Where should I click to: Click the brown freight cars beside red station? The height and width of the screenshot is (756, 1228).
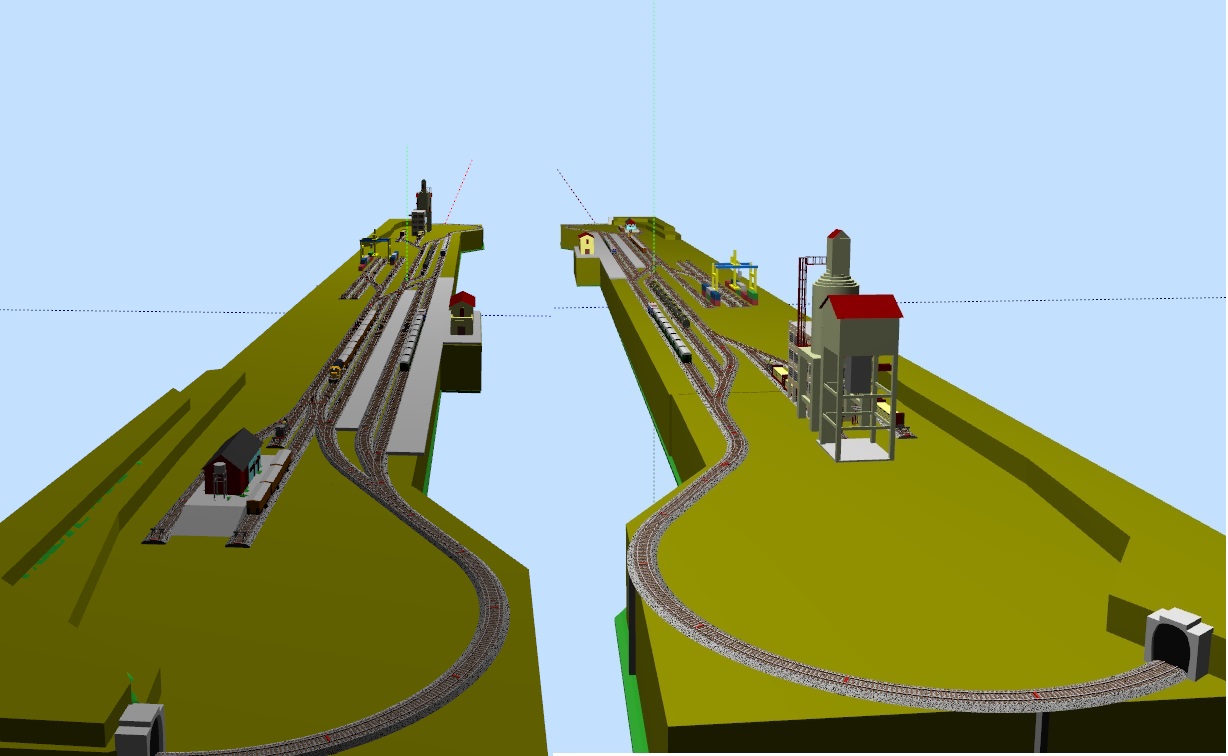tap(270, 481)
